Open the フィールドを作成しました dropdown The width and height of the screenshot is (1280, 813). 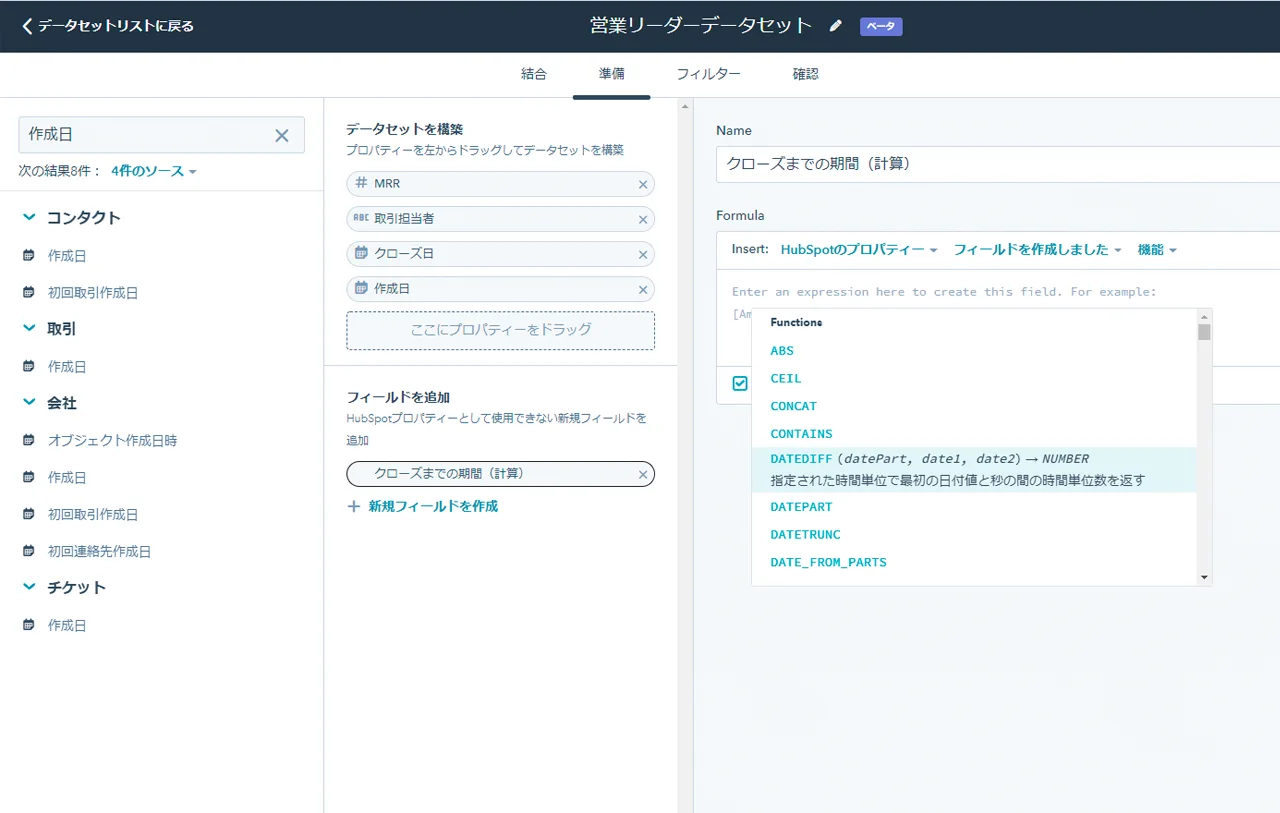tap(1037, 250)
